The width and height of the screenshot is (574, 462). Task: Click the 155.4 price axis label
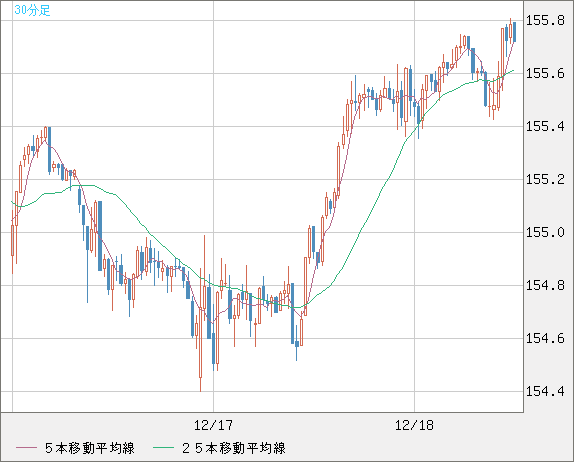(545, 127)
